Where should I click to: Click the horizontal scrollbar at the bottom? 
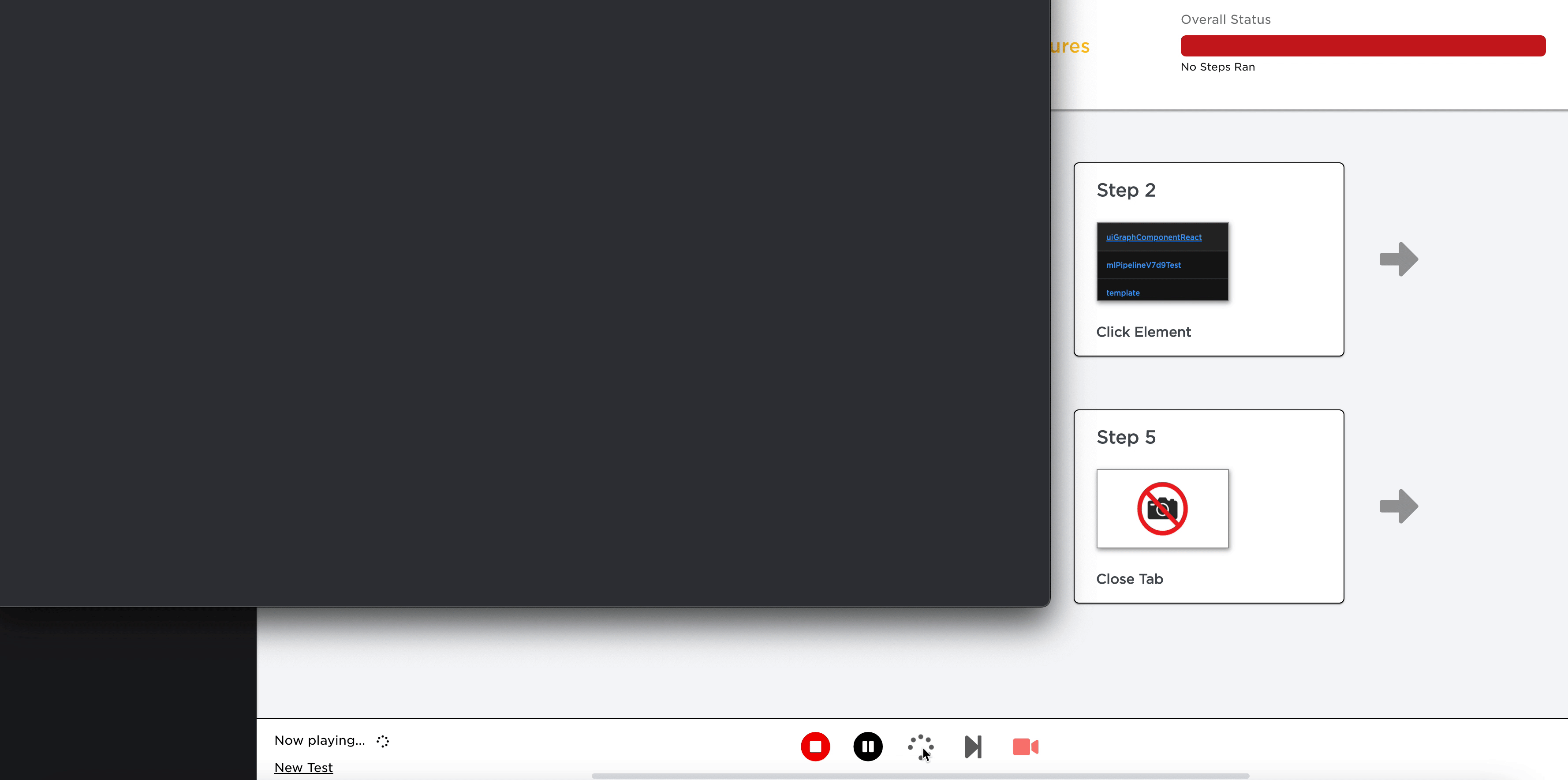tap(920, 776)
